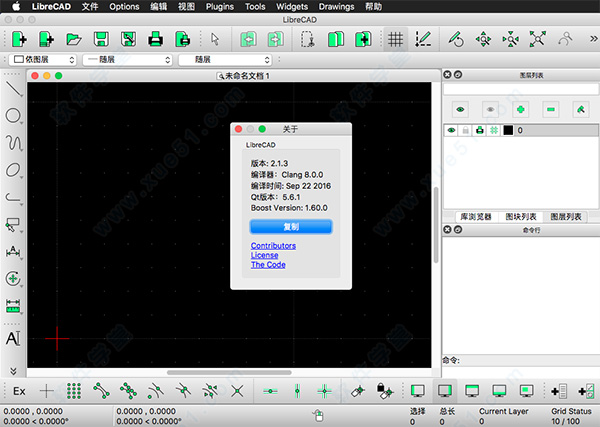This screenshot has height=427, width=600.
Task: Select the Polyline tool in the left toolbar
Action: coord(13,197)
